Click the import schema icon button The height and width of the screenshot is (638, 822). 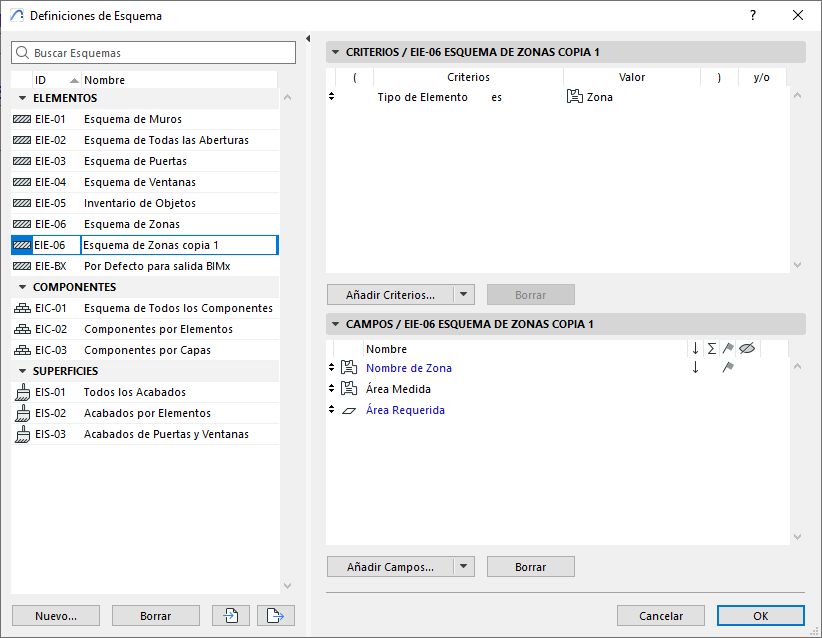click(230, 616)
